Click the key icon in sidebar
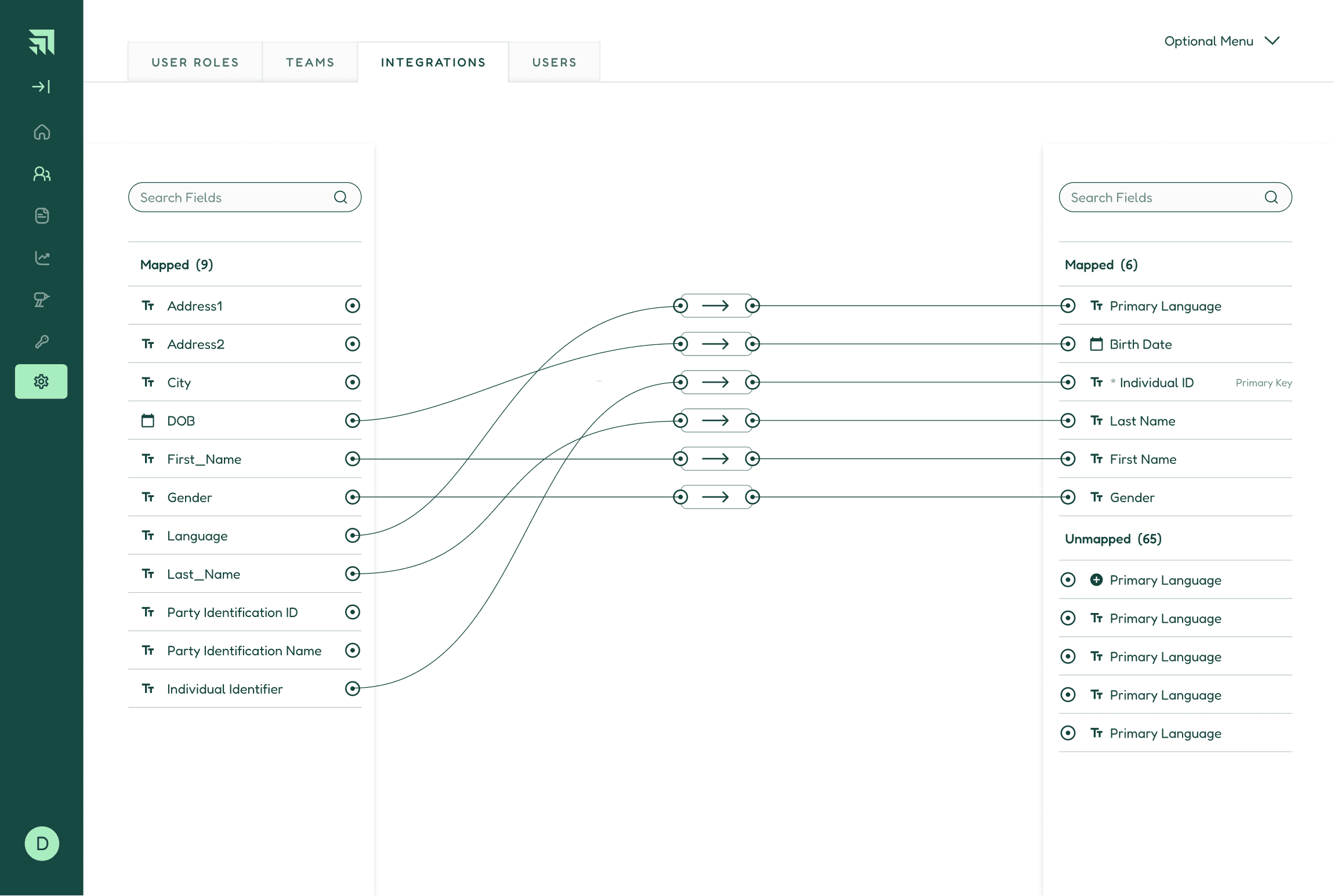Screen dimensions: 1334x896 tap(42, 342)
